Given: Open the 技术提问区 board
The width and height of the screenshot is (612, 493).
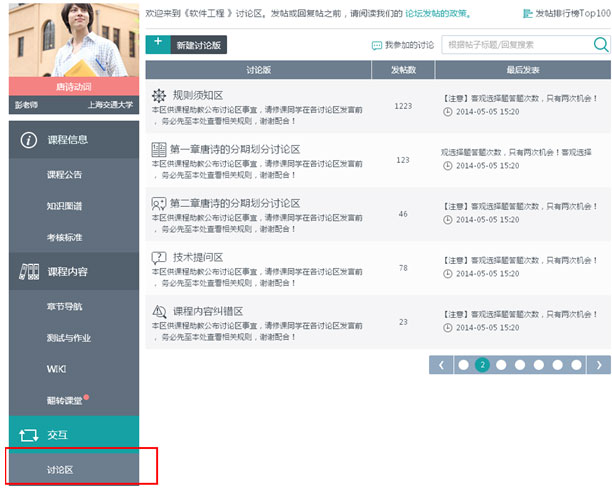Looking at the screenshot, I should (x=198, y=257).
